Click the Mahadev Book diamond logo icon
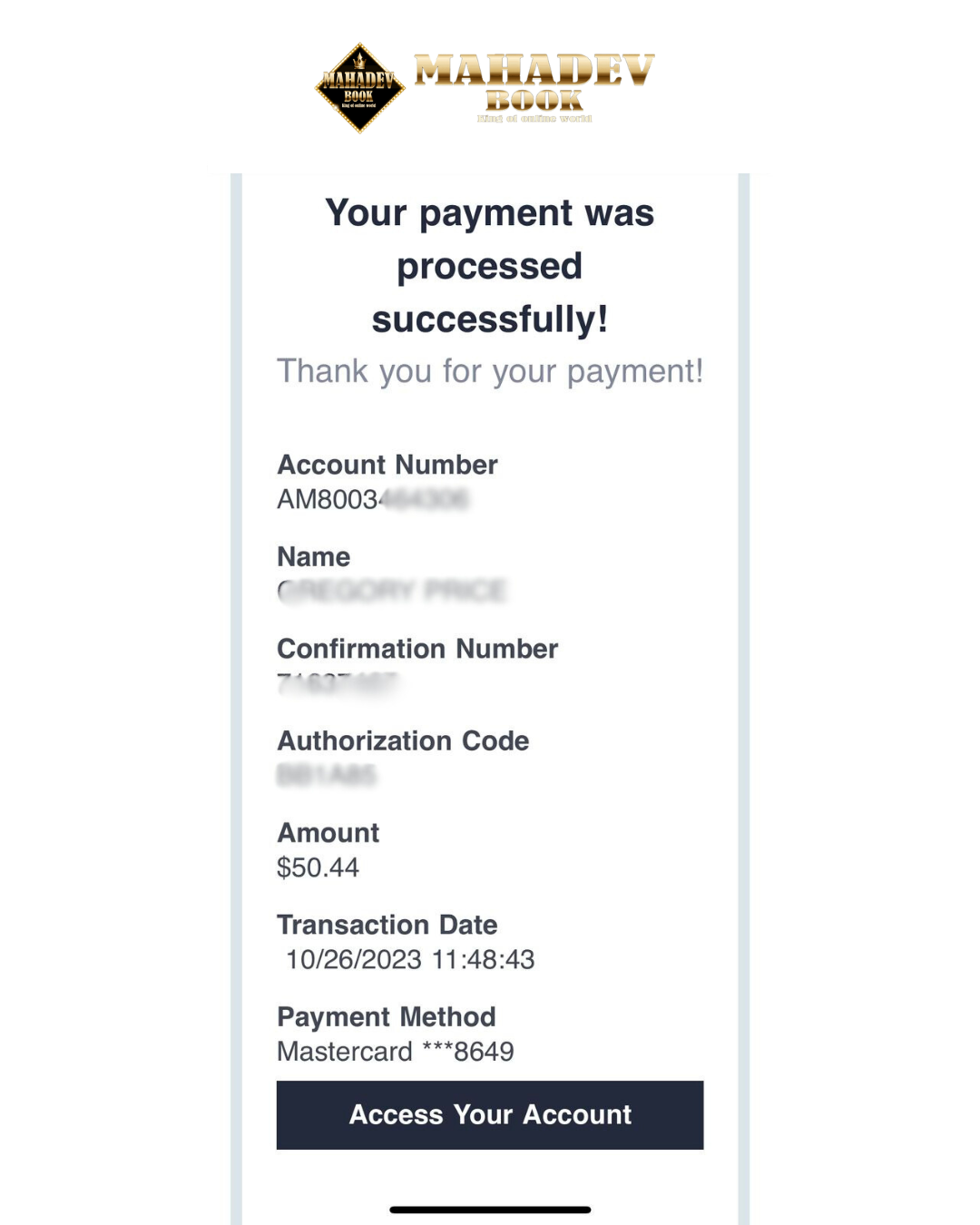This screenshot has height=1225, width=980. [359, 88]
